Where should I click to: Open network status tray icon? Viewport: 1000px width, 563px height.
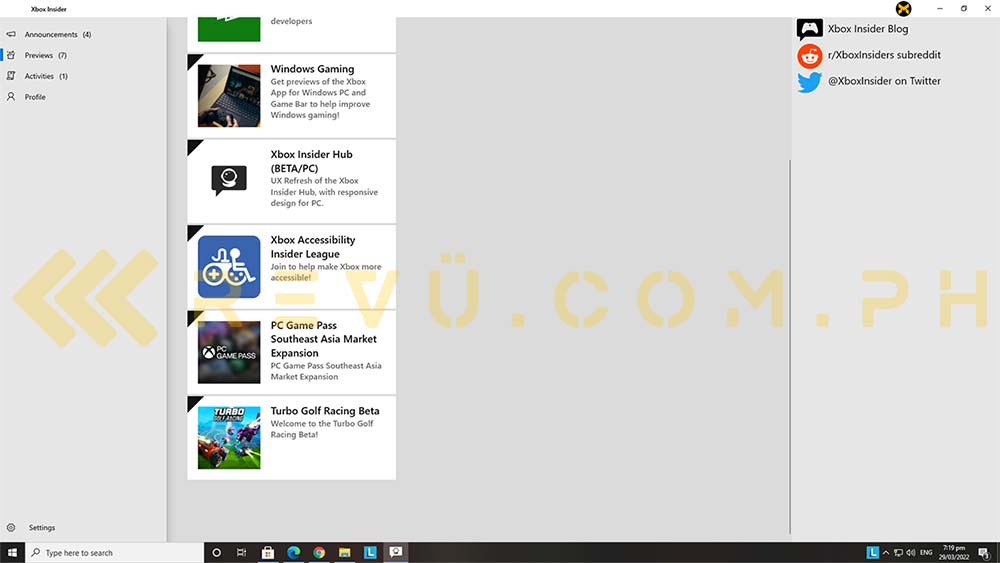coord(898,552)
